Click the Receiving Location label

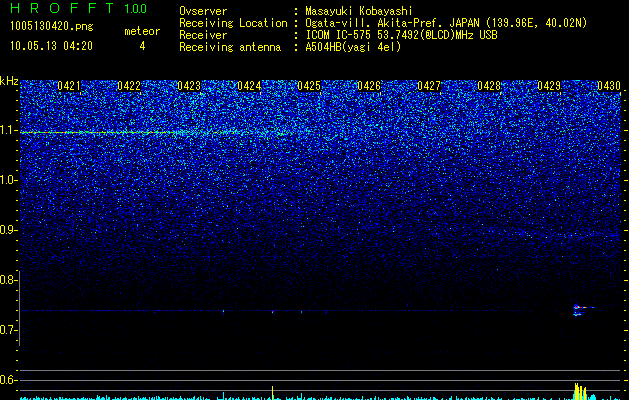pos(233,23)
